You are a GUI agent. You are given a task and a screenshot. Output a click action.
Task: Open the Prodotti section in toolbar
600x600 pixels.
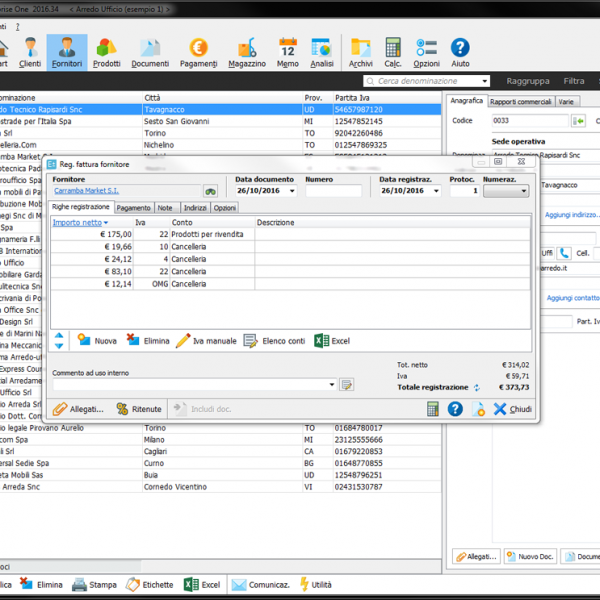tap(106, 52)
